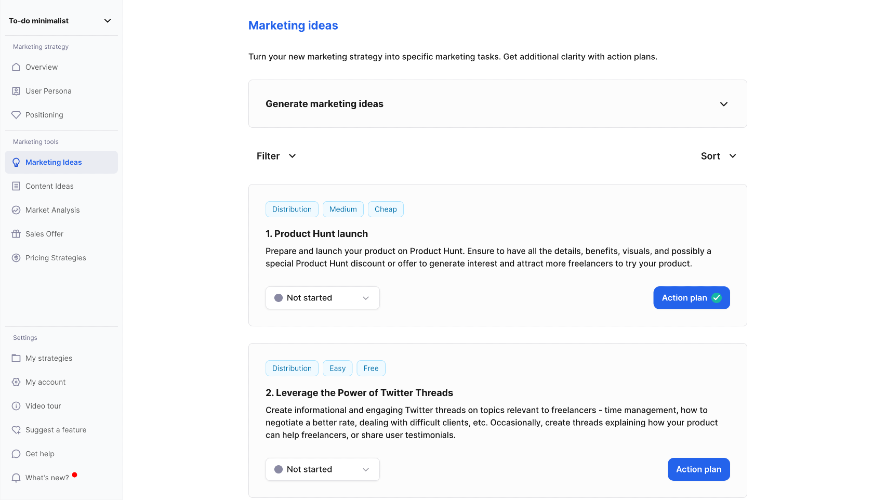Open My account settings
Screen dimensions: 873x500
click(61, 382)
